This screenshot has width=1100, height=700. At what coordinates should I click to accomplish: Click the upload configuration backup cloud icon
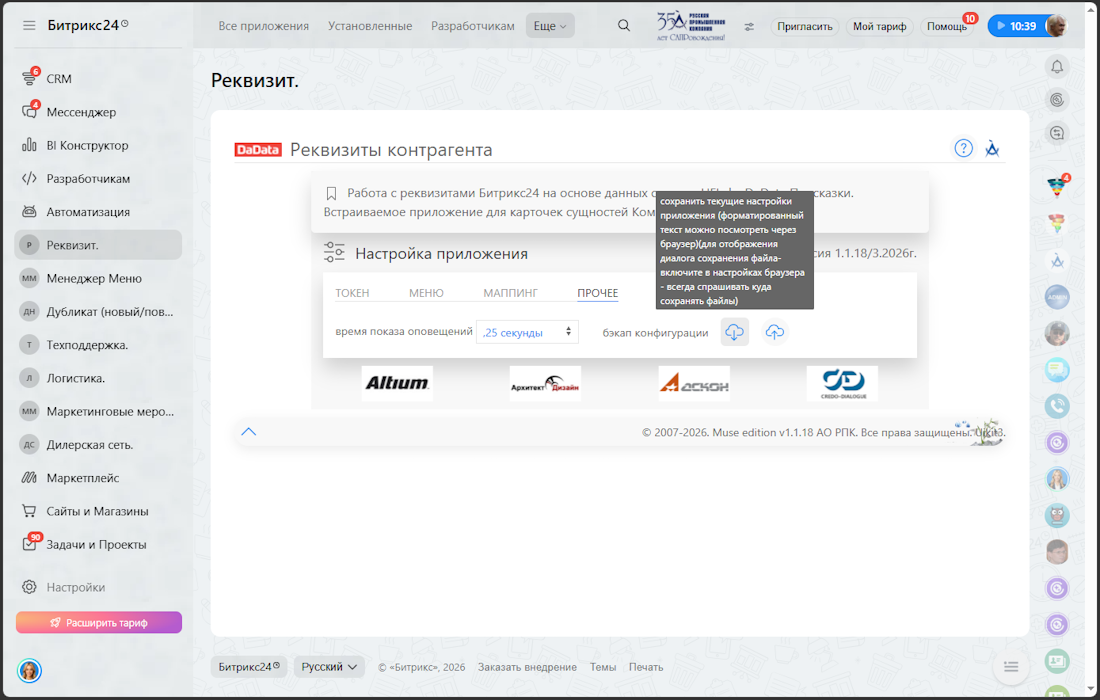pos(774,332)
